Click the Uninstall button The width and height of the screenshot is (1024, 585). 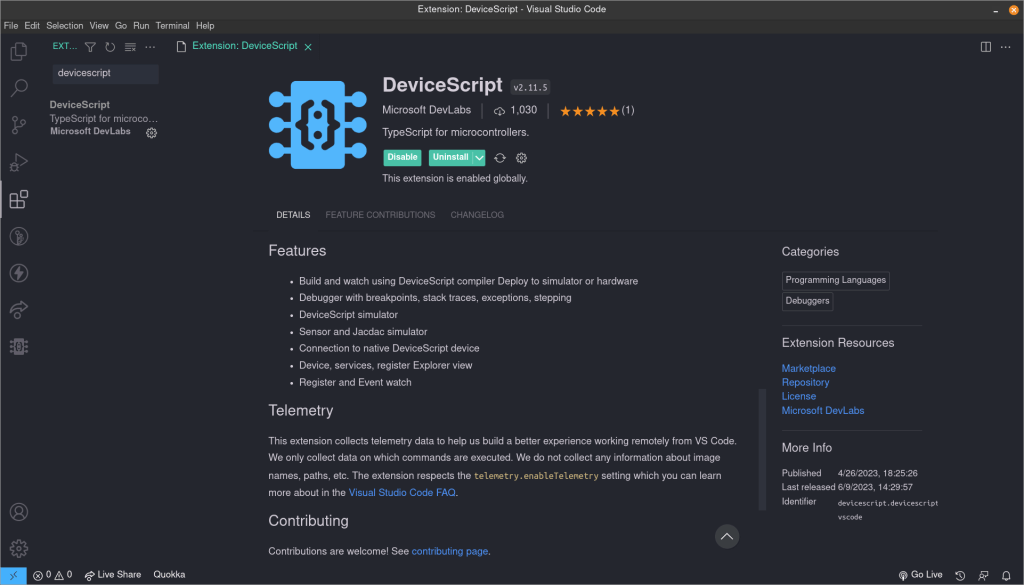(x=451, y=157)
